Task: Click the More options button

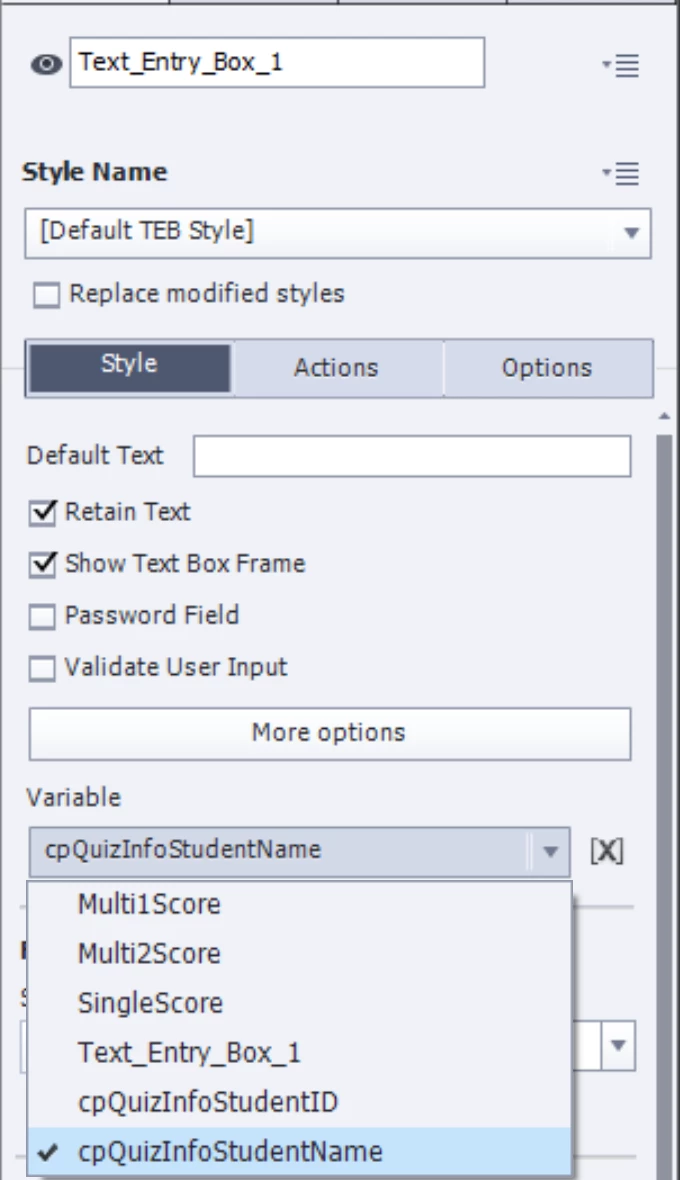Action: click(x=329, y=733)
